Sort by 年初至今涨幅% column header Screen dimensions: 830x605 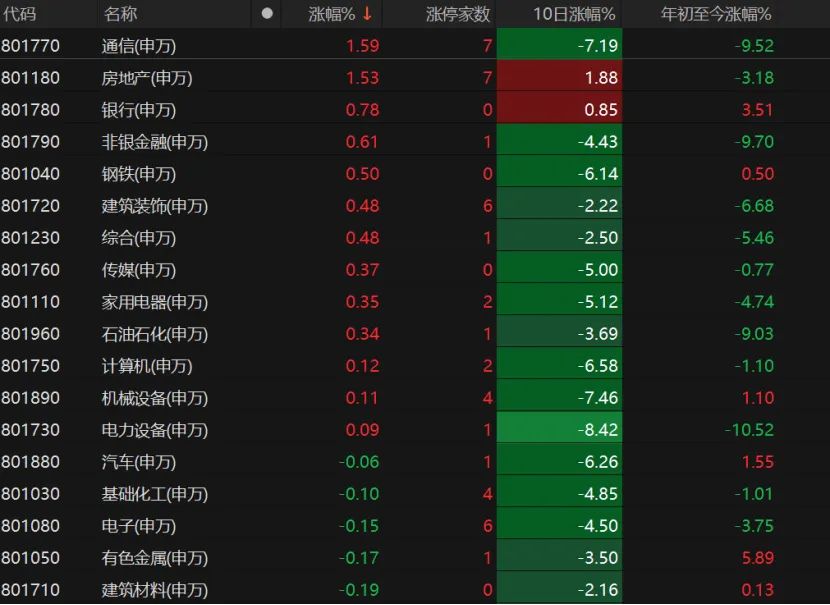click(x=716, y=14)
